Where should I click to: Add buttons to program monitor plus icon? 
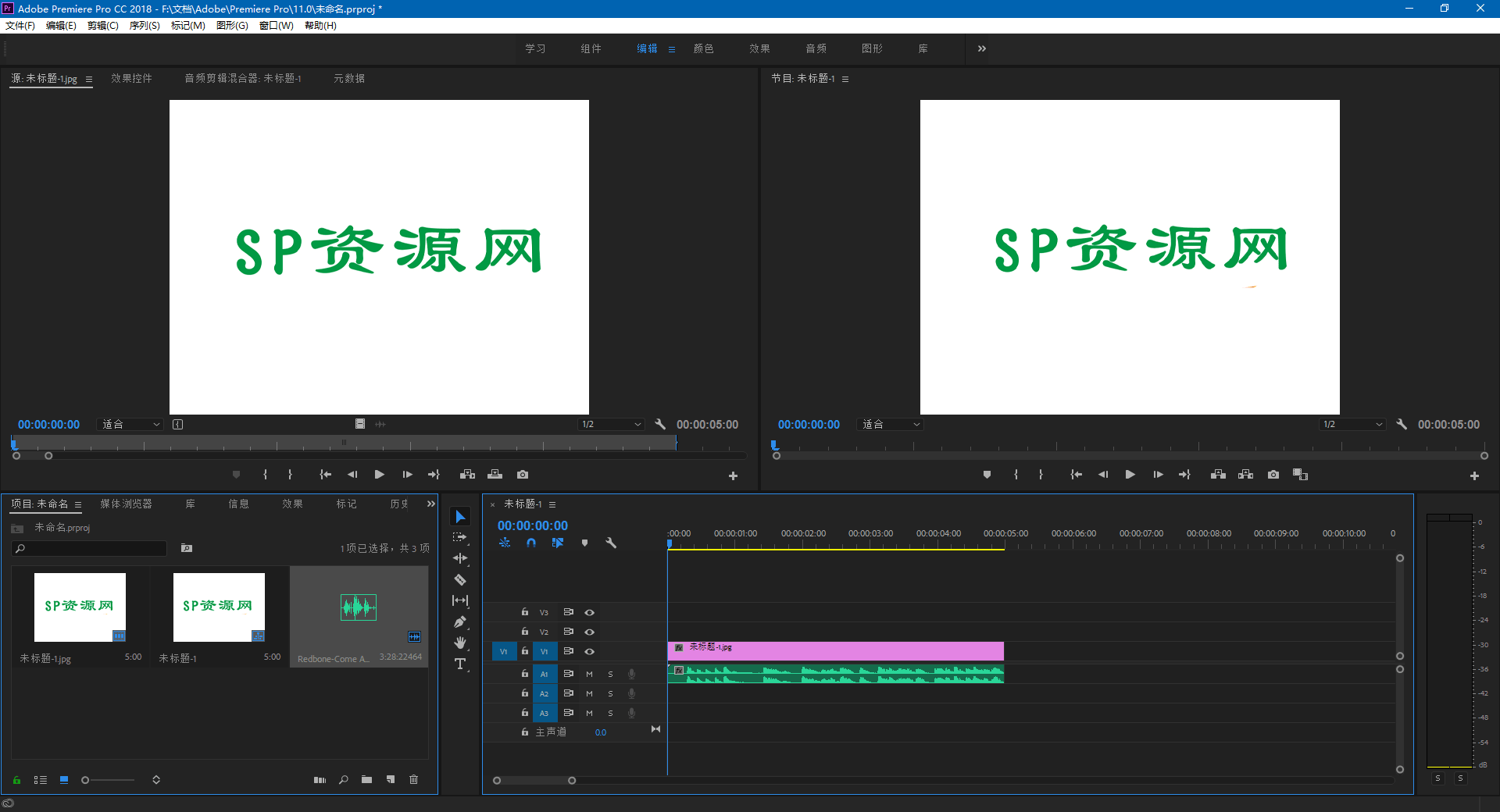(x=1474, y=475)
